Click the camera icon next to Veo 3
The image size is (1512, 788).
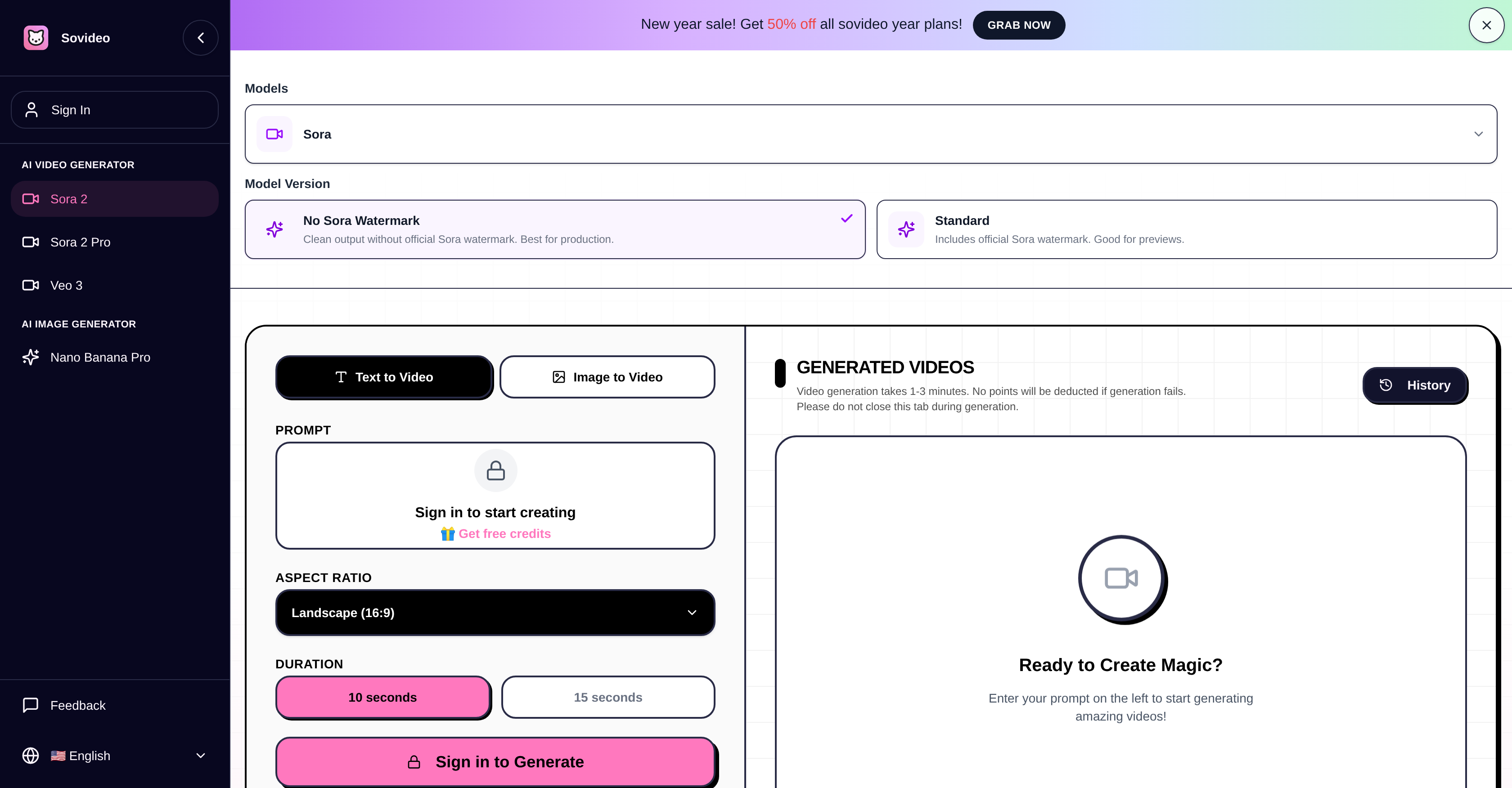point(31,285)
